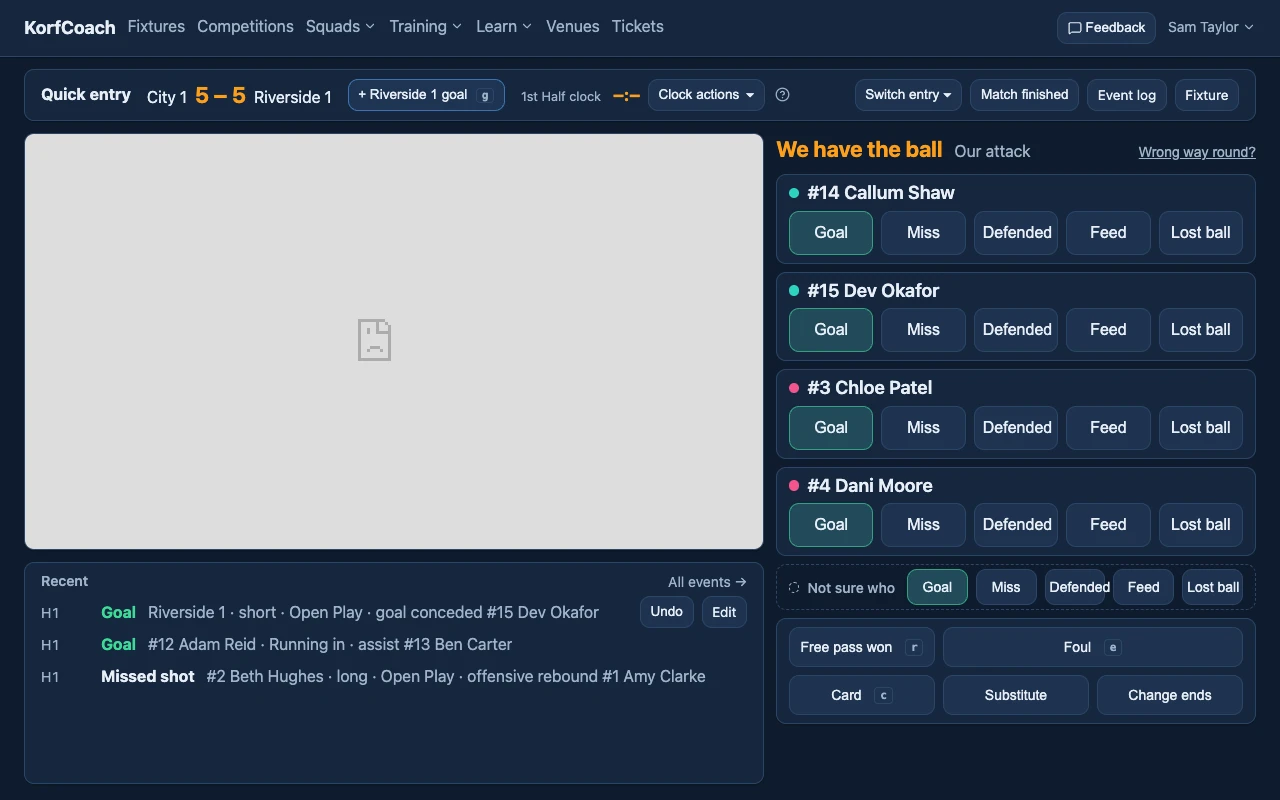Open the Tickets page
1280x800 pixels.
coord(638,27)
